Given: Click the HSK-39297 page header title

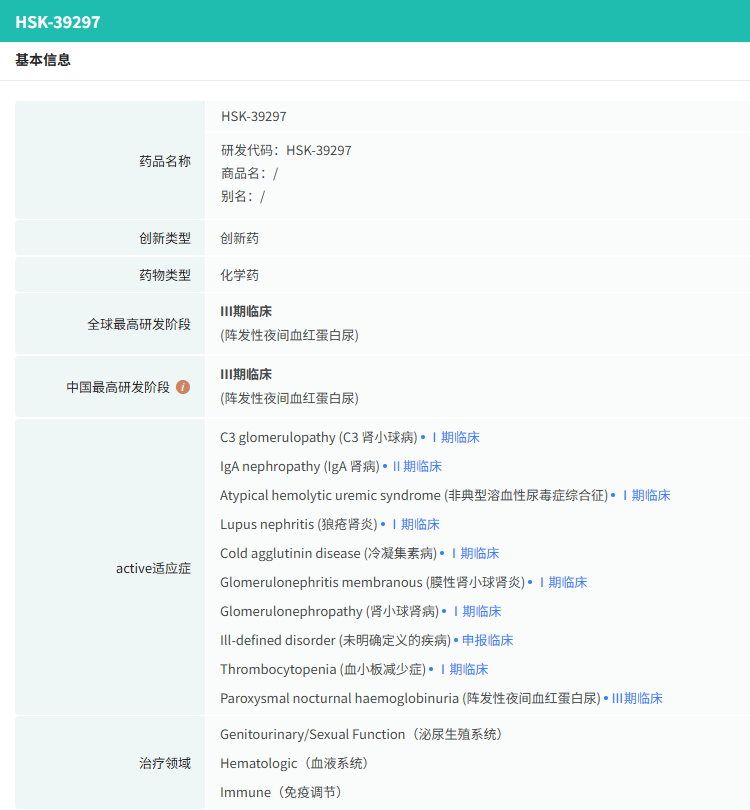Looking at the screenshot, I should [58, 22].
